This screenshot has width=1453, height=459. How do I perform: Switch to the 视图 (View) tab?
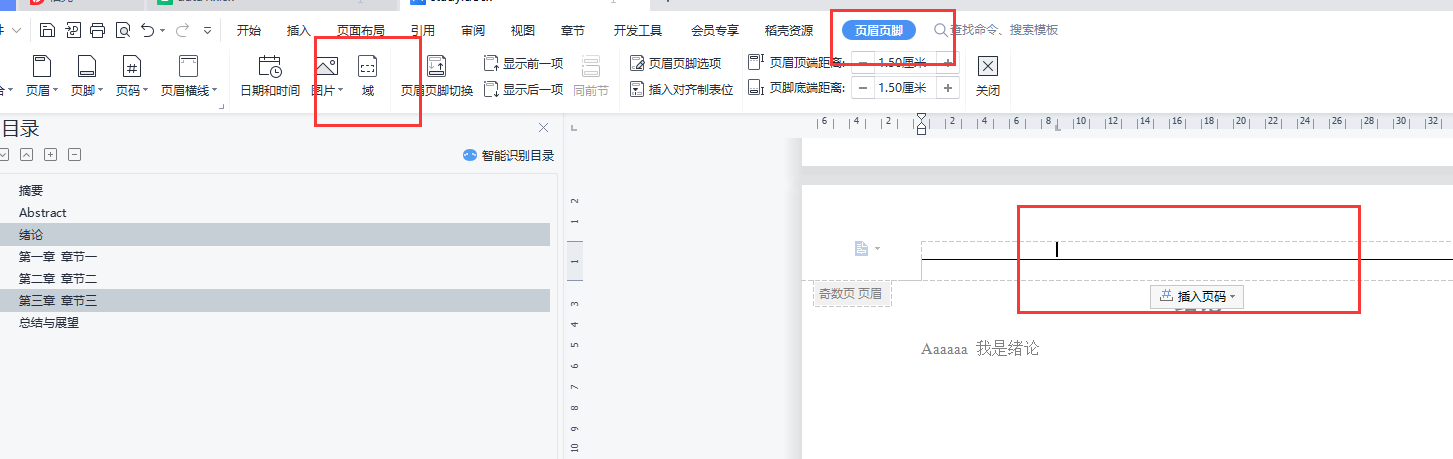(x=522, y=30)
